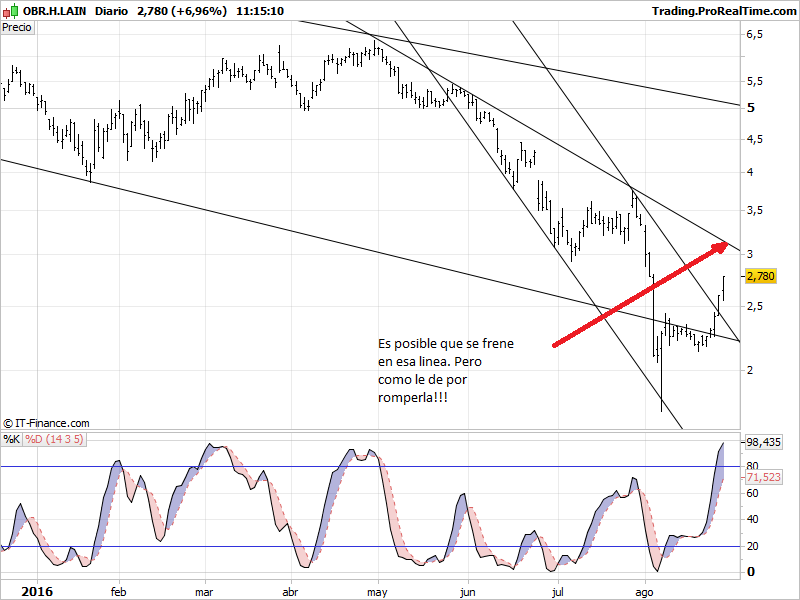Open the Precio panel label

tap(17, 28)
